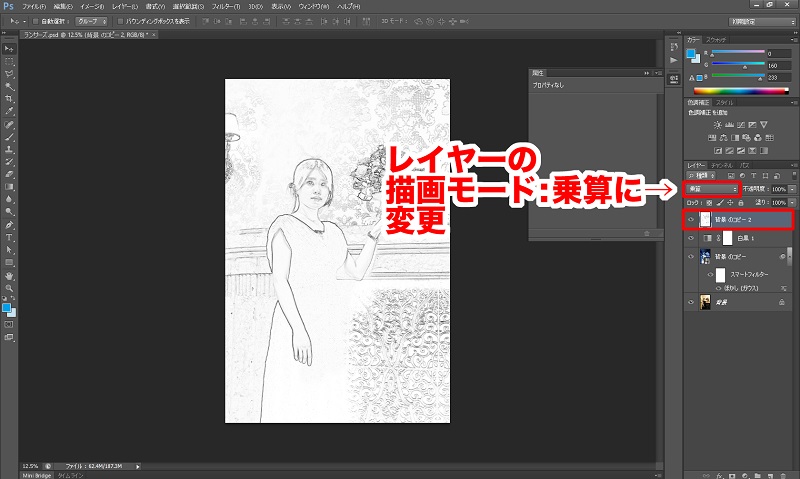Screen dimensions: 800x479
Task: Add a Levels adjustment layer
Action: (x=729, y=124)
